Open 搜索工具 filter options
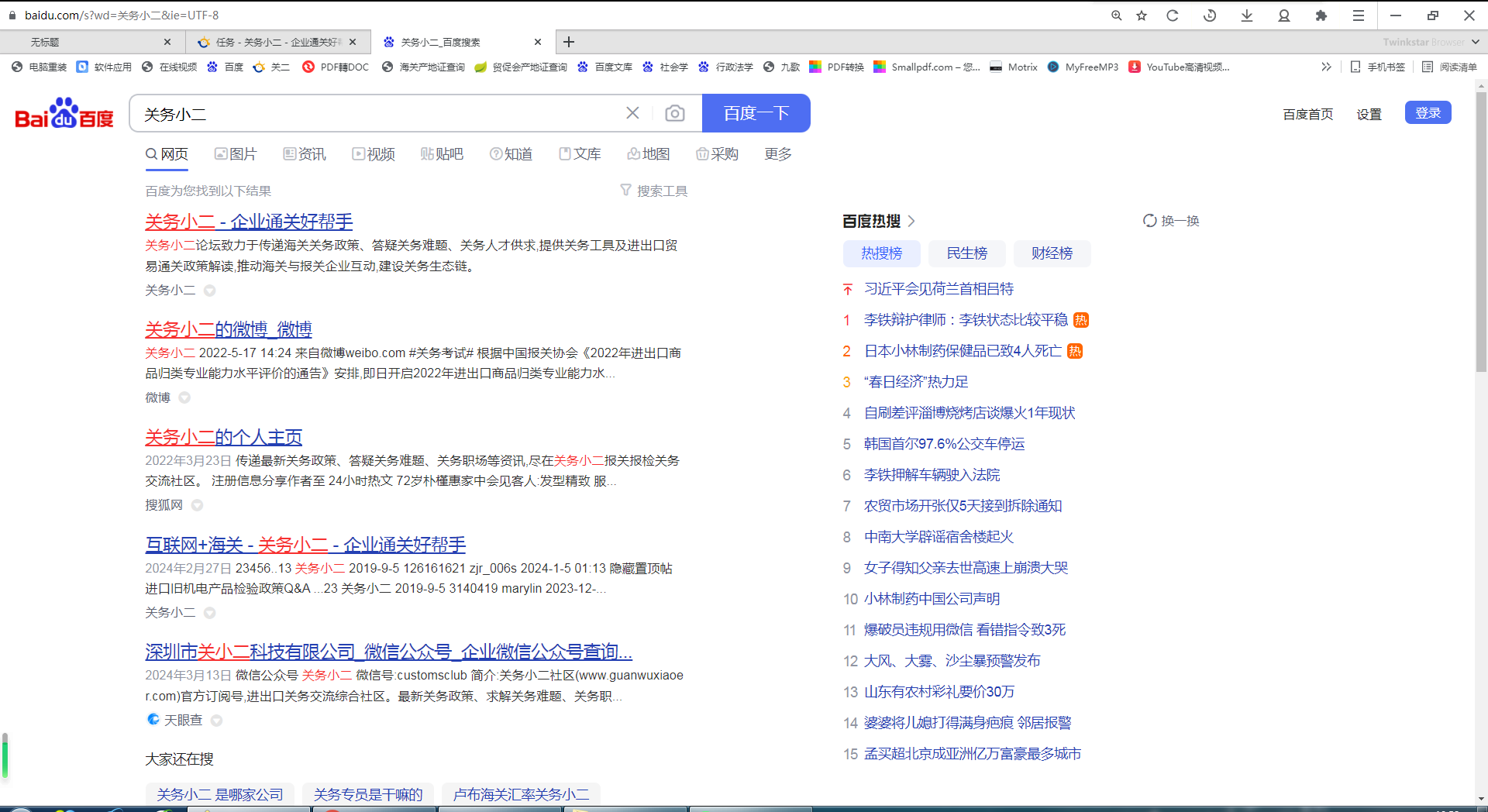1488x812 pixels. [x=654, y=191]
